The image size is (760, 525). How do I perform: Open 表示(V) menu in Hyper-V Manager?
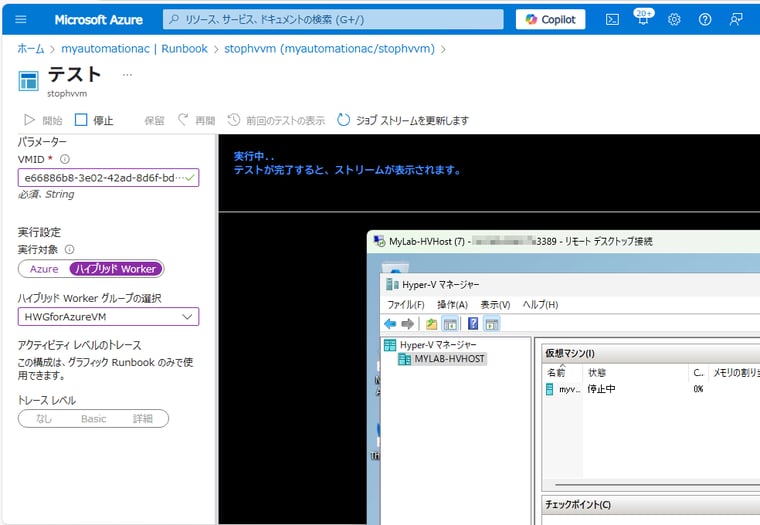pos(495,304)
